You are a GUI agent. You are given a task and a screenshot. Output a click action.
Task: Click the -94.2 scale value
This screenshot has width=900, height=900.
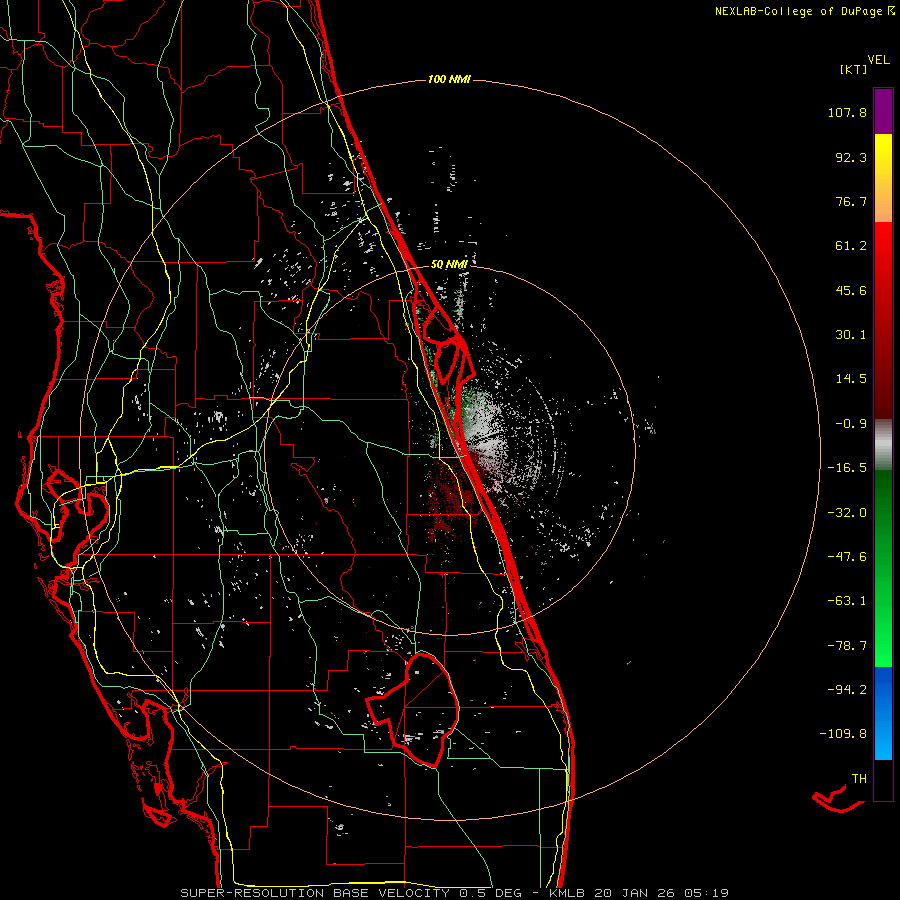pyautogui.click(x=847, y=690)
